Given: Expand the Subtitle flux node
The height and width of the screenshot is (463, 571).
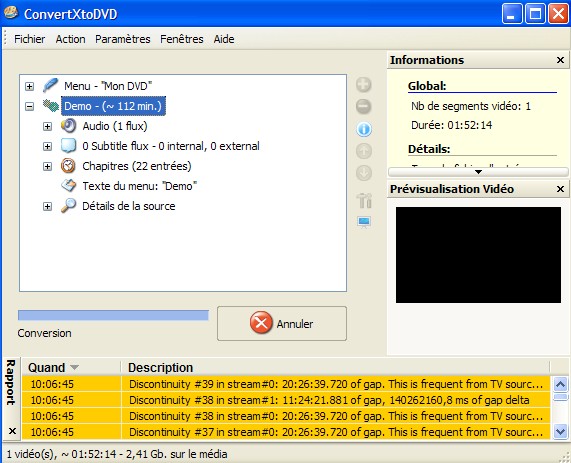Looking at the screenshot, I should point(47,146).
